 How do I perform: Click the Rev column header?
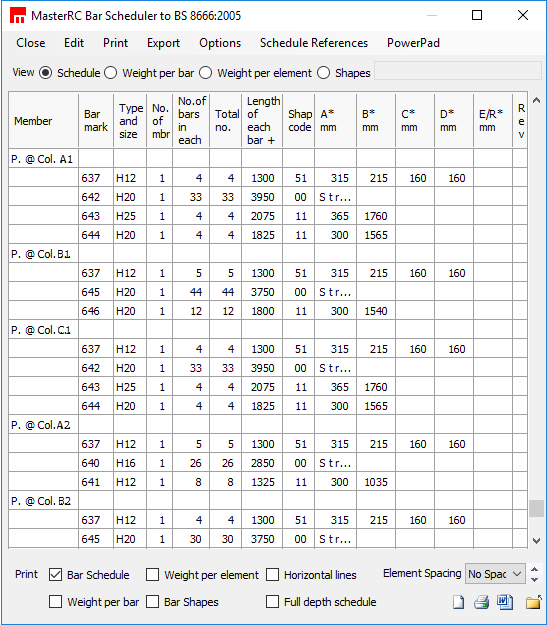(x=520, y=121)
